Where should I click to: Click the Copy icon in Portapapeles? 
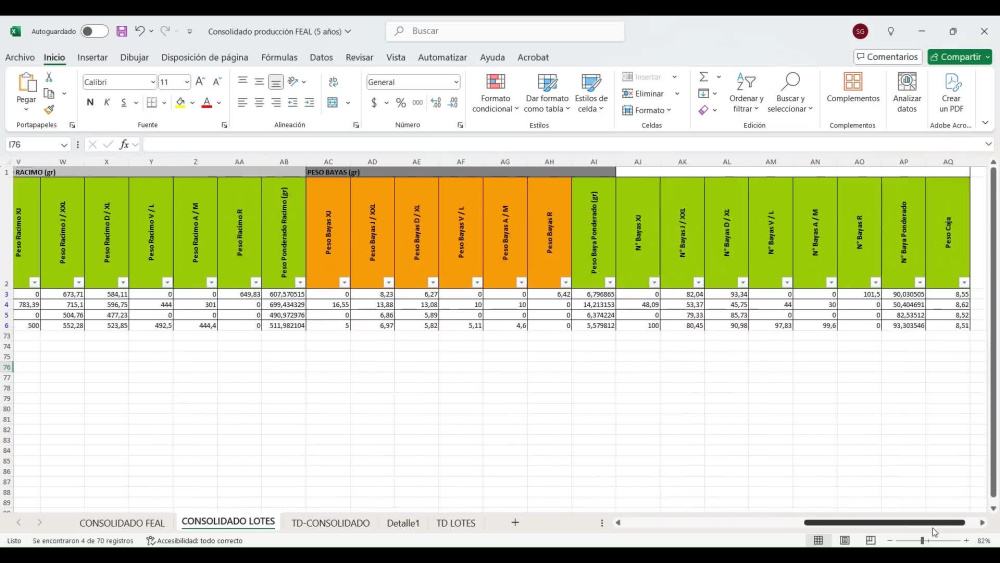click(49, 94)
